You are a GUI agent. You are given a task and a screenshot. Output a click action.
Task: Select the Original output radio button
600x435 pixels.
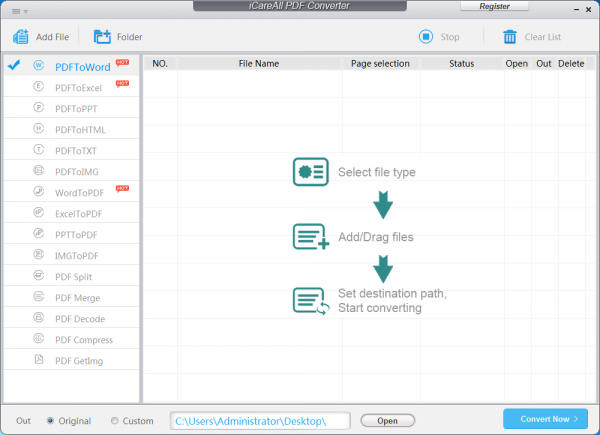(50, 421)
